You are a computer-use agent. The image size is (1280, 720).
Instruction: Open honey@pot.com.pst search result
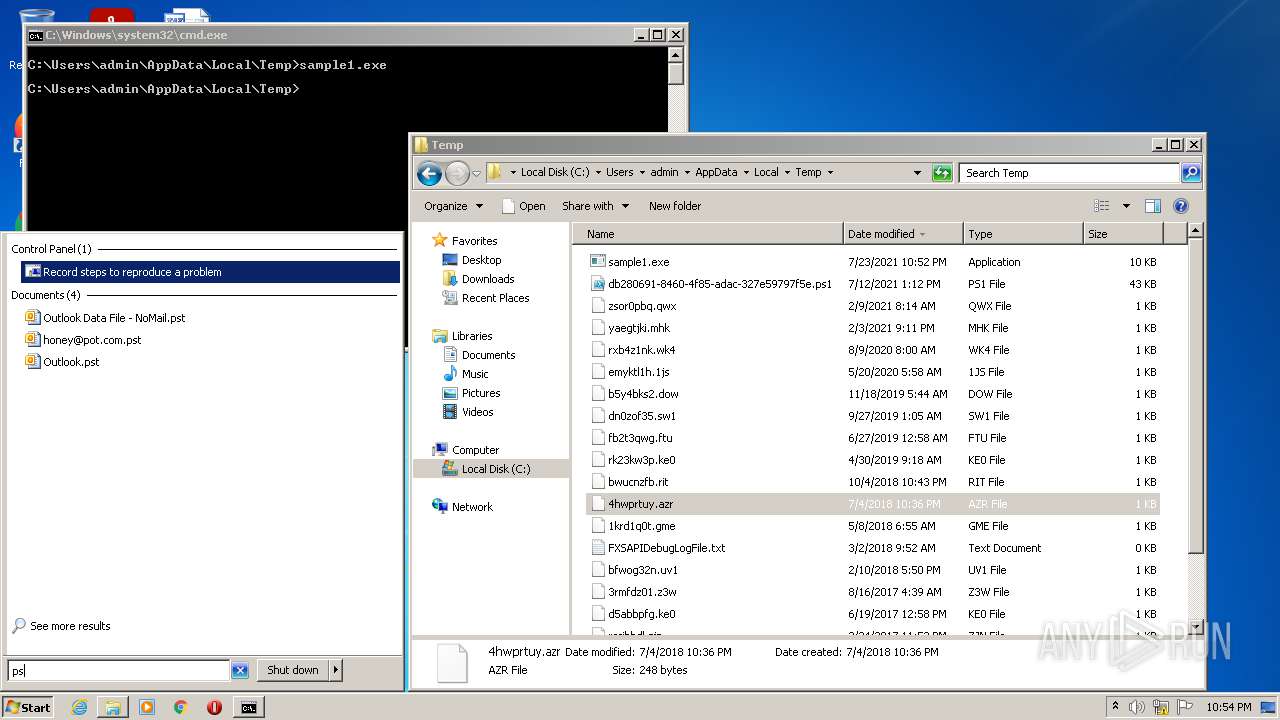pyautogui.click(x=92, y=340)
